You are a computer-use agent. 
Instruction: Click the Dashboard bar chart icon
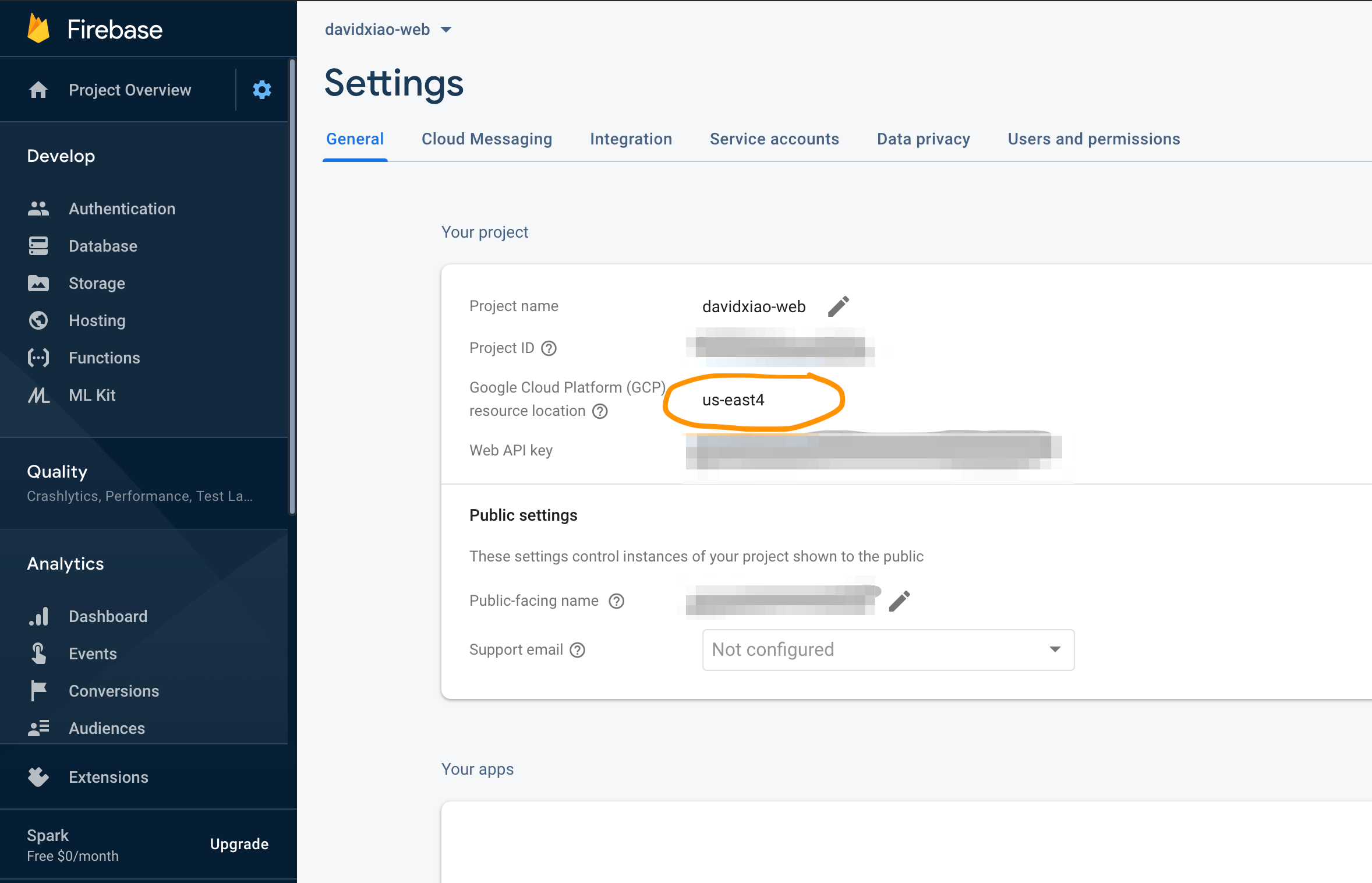(x=38, y=616)
